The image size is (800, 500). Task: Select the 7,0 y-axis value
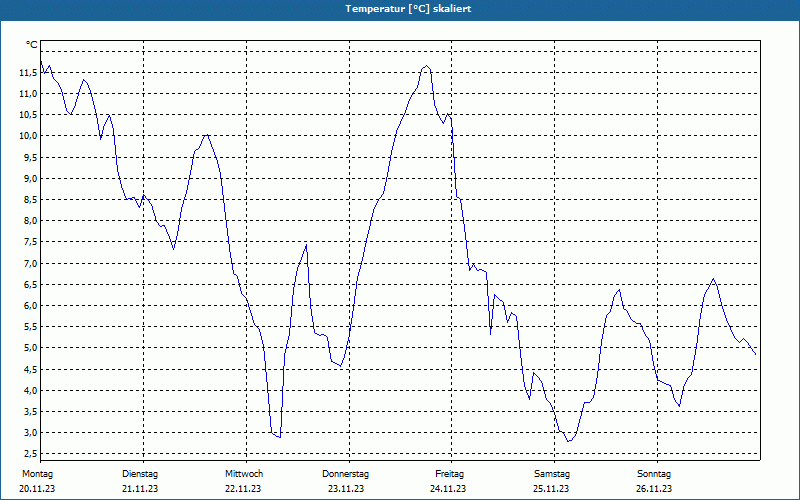pos(30,264)
